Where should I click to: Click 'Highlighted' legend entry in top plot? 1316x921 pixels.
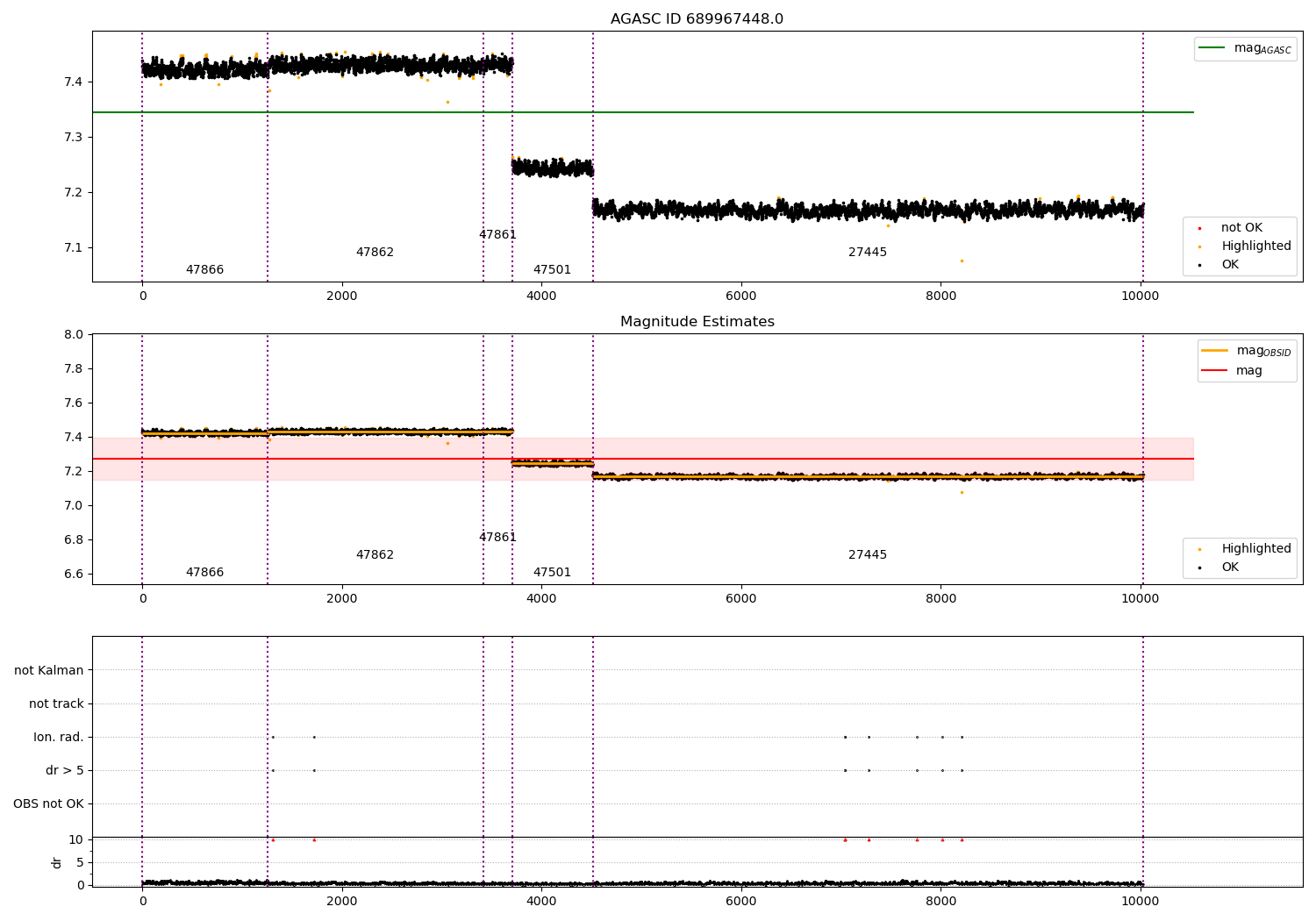pos(1256,246)
